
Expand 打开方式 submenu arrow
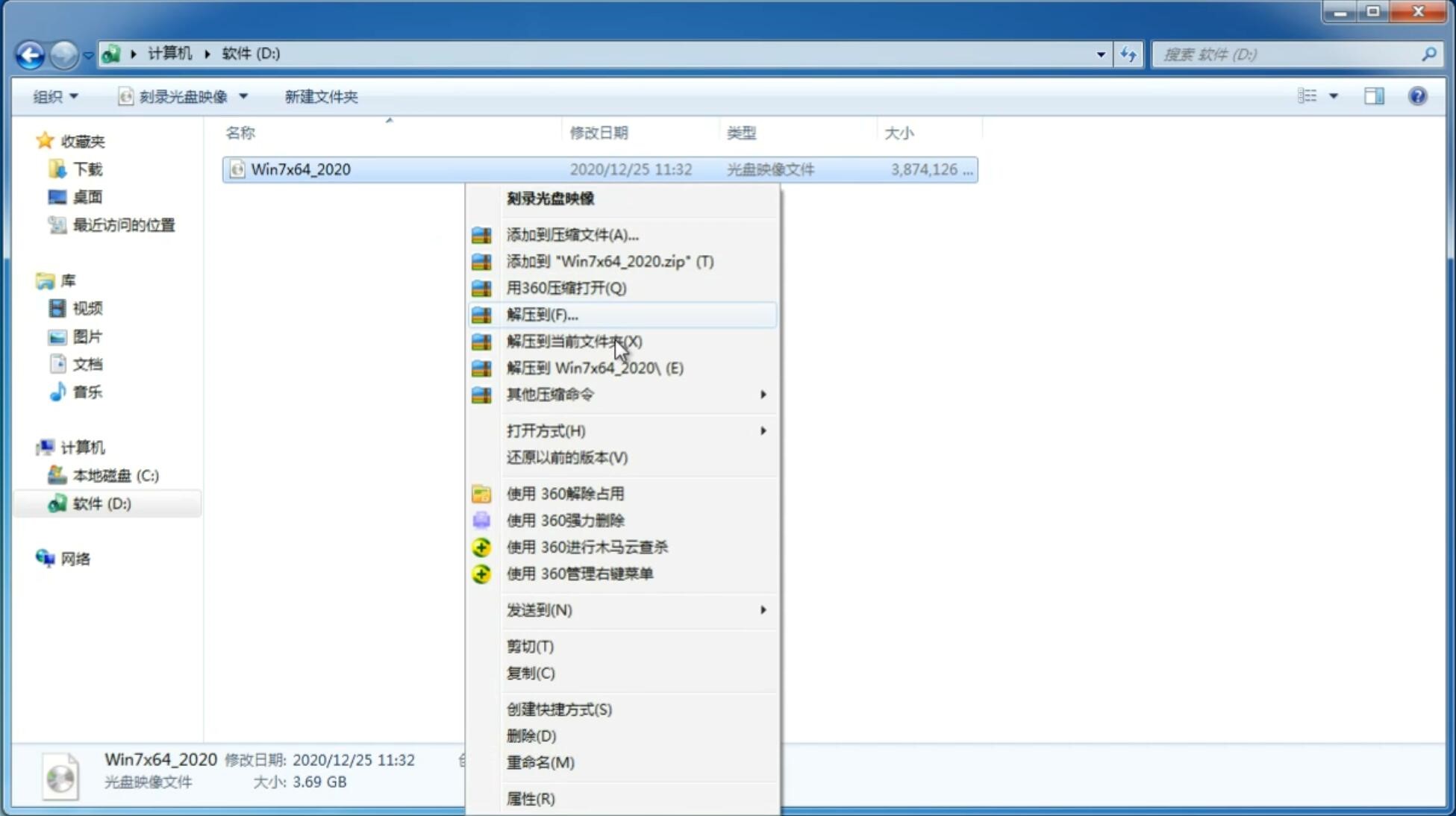click(763, 431)
